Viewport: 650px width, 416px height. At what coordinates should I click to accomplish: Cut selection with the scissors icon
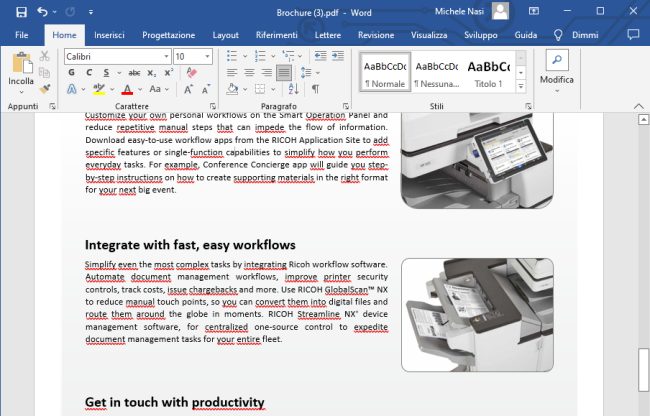coord(44,56)
